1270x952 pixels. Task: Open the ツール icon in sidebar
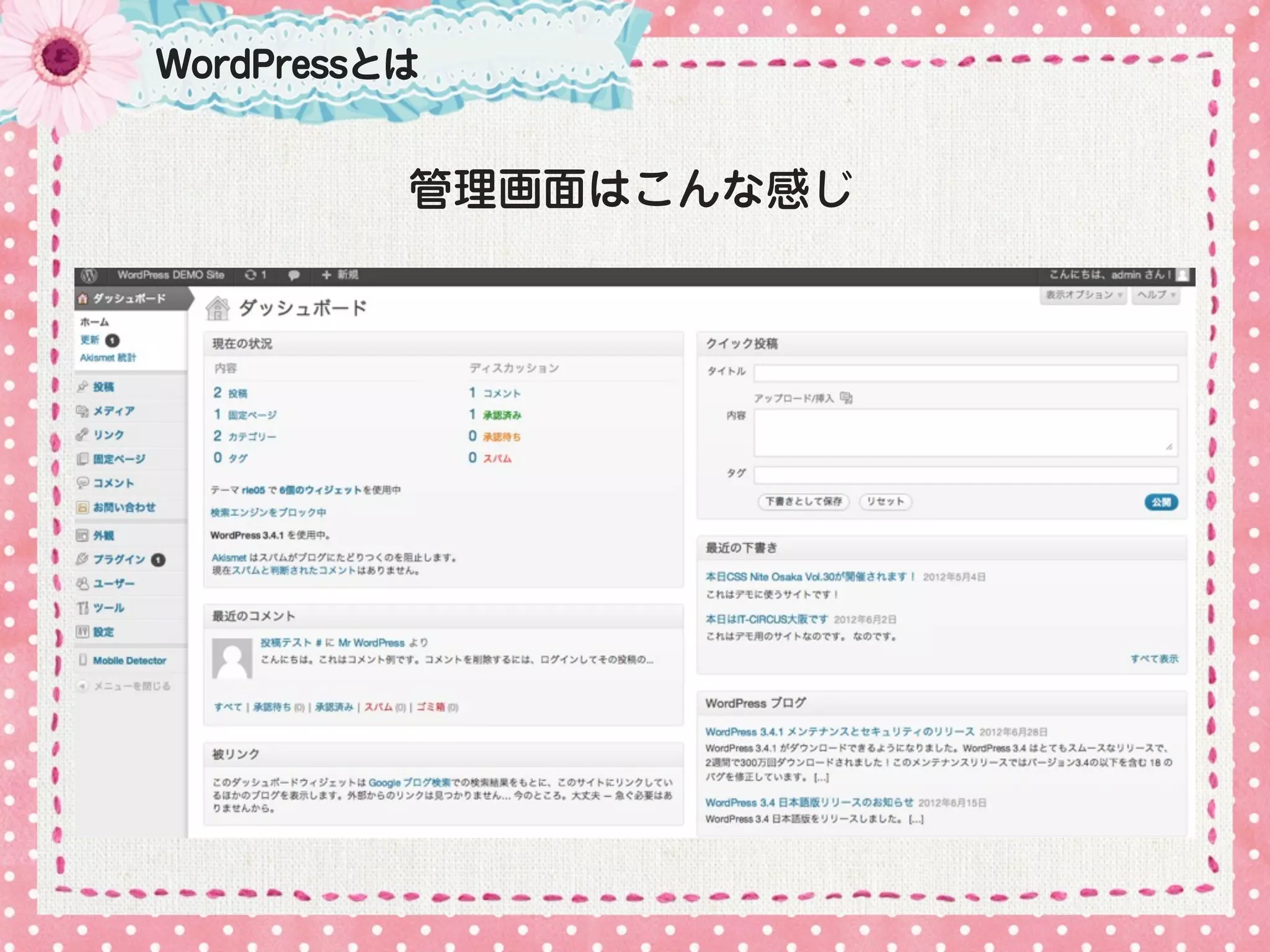(82, 608)
